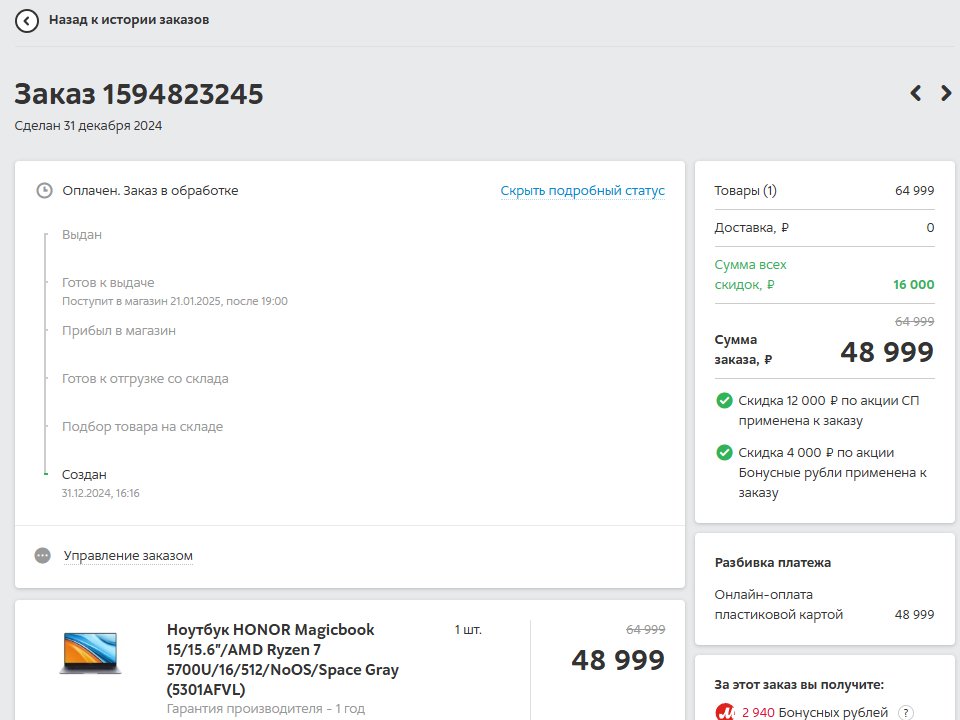Image resolution: width=960 pixels, height=720 pixels.
Task: Collapse detailed status via Скрыть подробный статус
Action: coord(582,190)
